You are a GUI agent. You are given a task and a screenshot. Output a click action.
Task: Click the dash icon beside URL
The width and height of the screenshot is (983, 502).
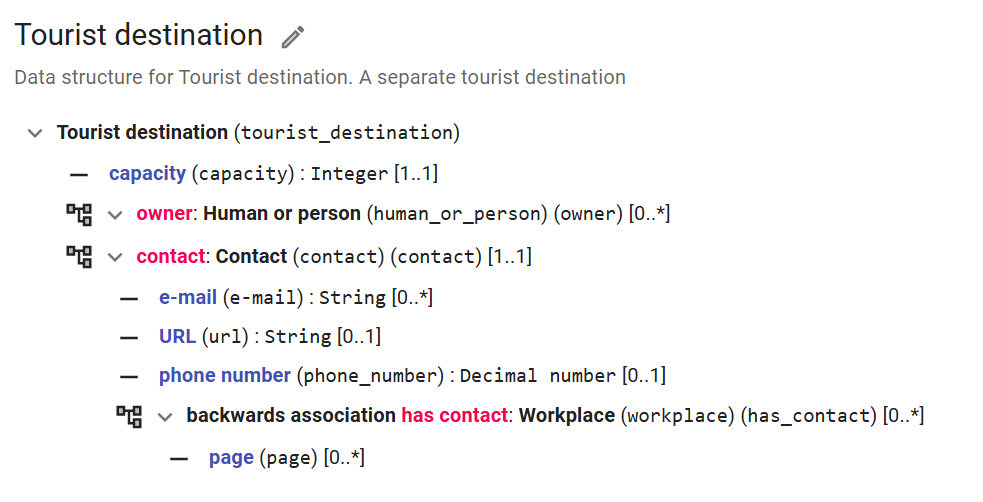(x=129, y=337)
